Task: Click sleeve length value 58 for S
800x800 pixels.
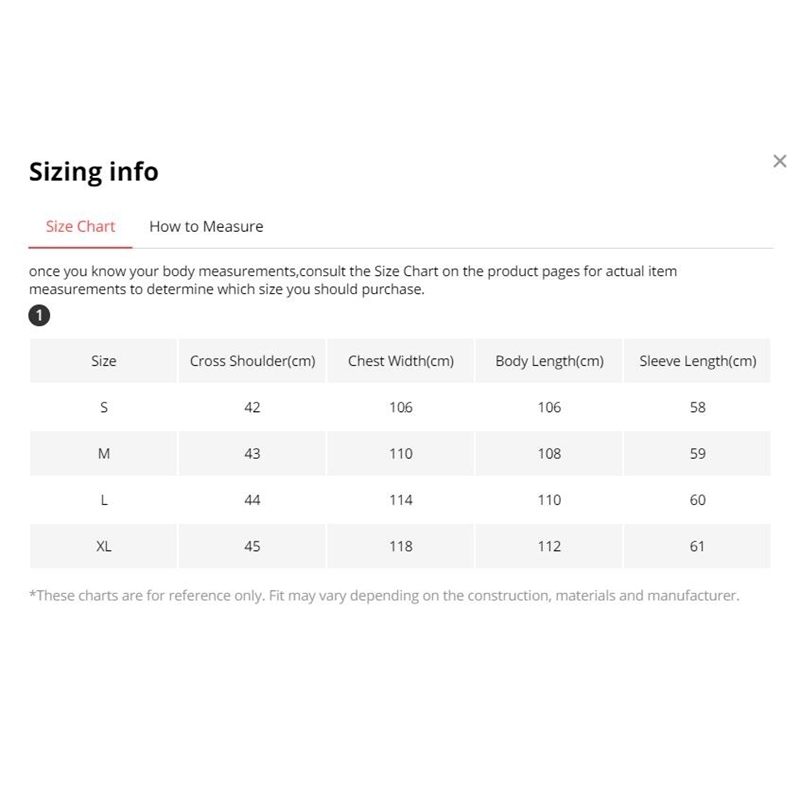Action: 698,407
